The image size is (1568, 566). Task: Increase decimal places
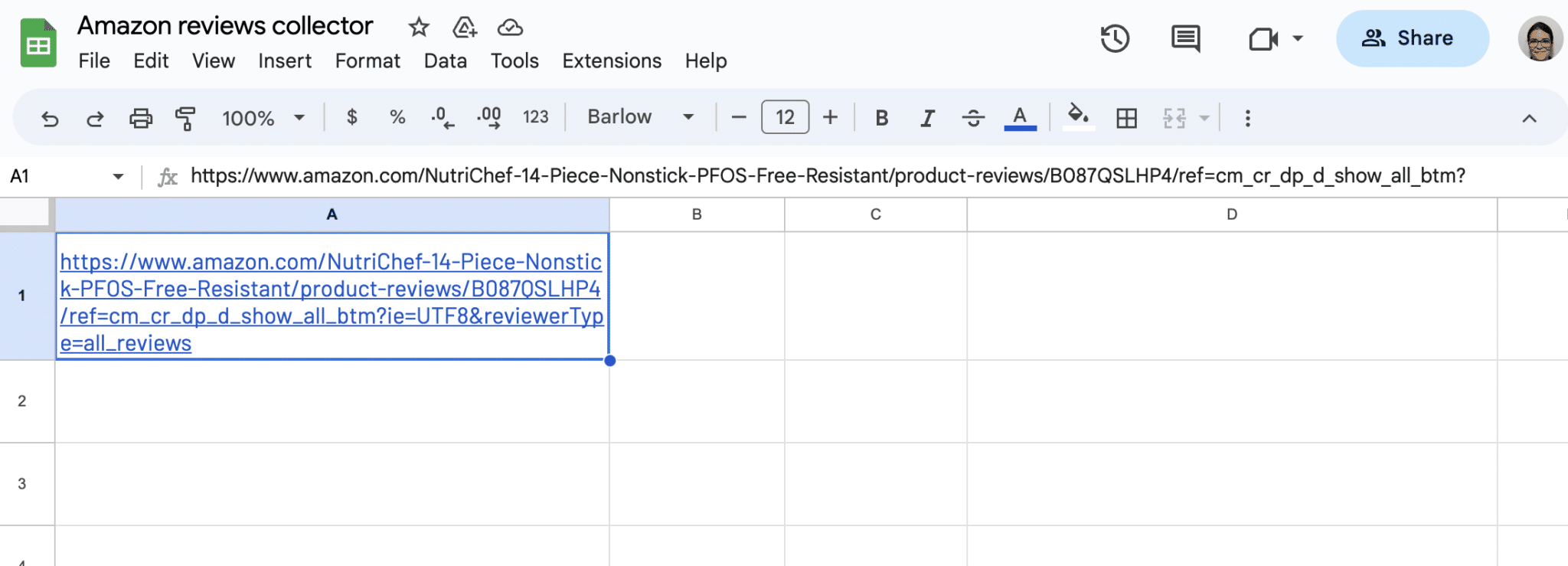[x=488, y=117]
